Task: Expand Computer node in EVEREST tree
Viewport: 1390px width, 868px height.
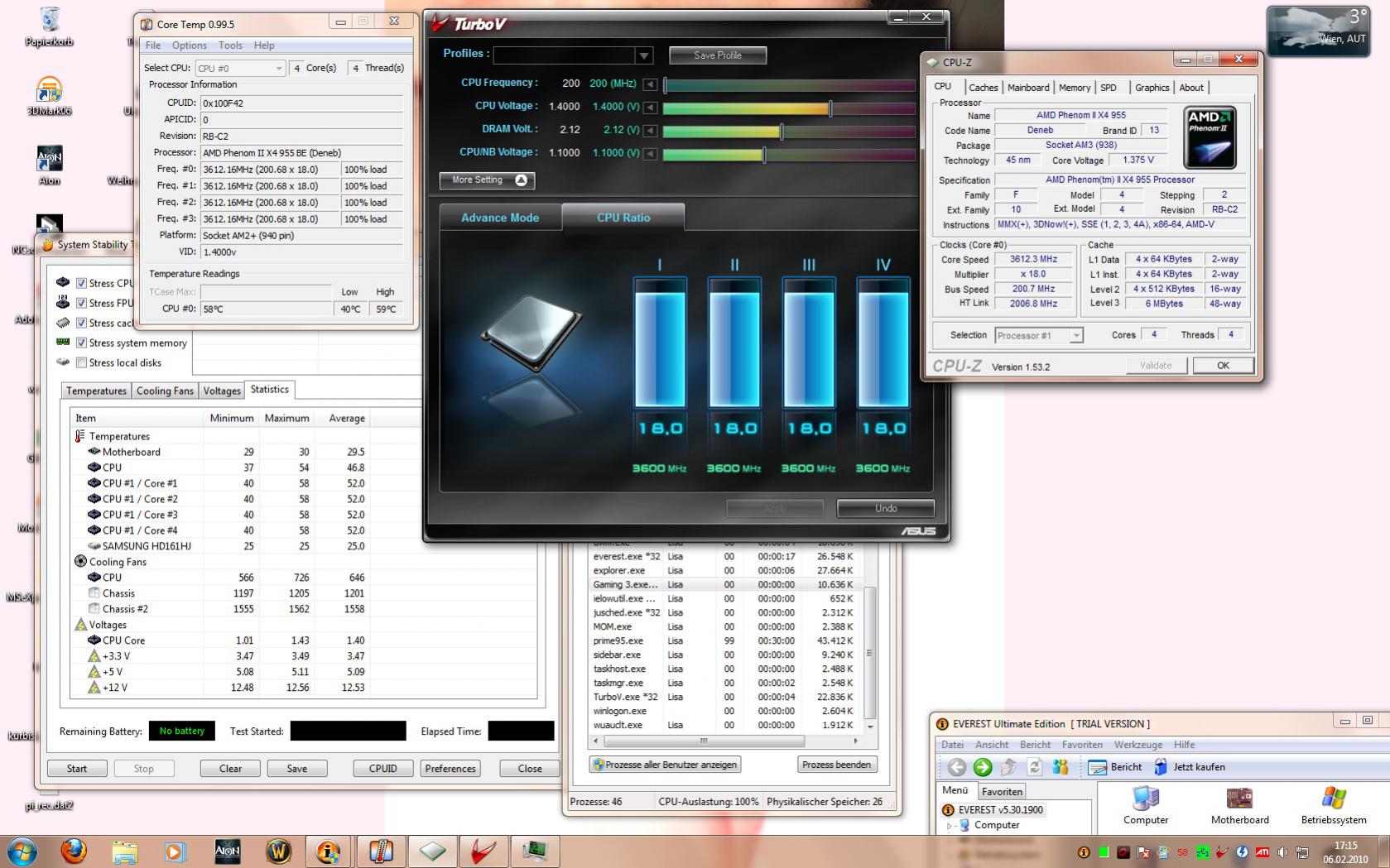Action: pos(950,826)
